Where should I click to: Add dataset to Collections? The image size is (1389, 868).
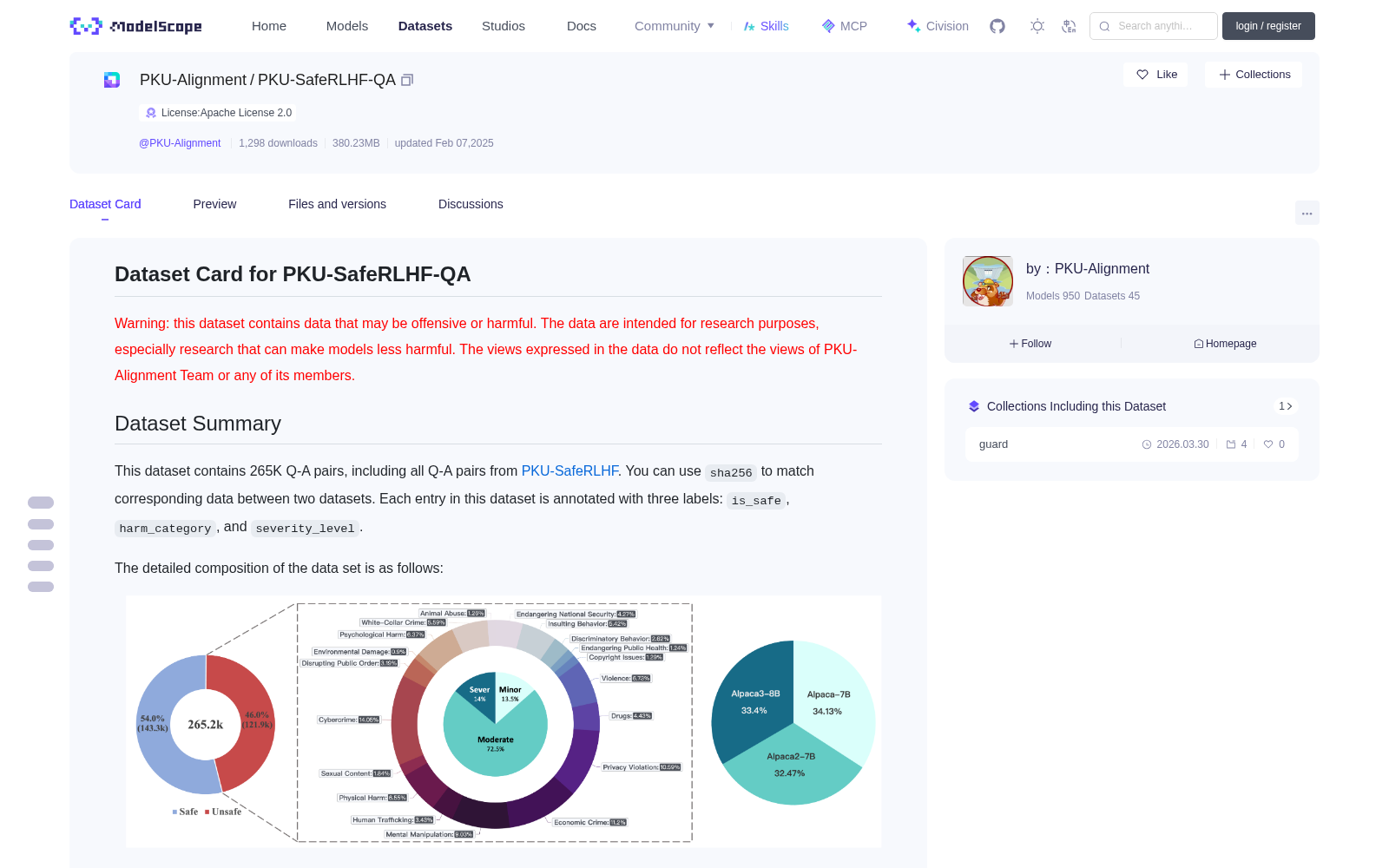click(1254, 75)
